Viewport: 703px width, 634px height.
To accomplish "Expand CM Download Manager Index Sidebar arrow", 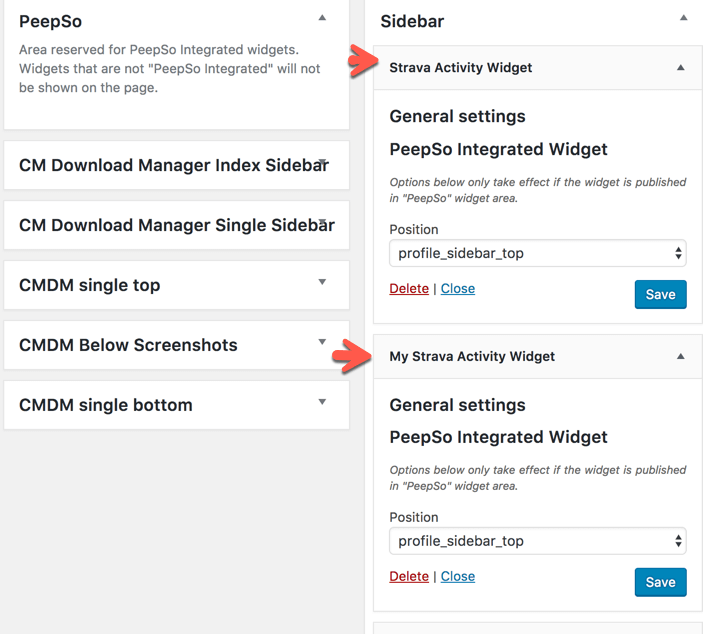I will pos(322,162).
